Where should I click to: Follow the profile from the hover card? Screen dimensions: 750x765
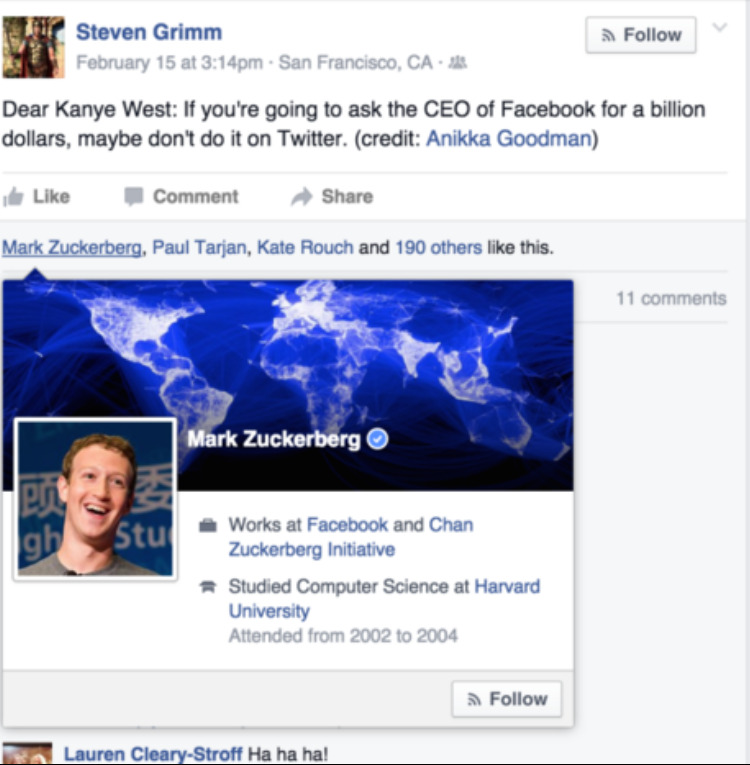pyautogui.click(x=506, y=699)
